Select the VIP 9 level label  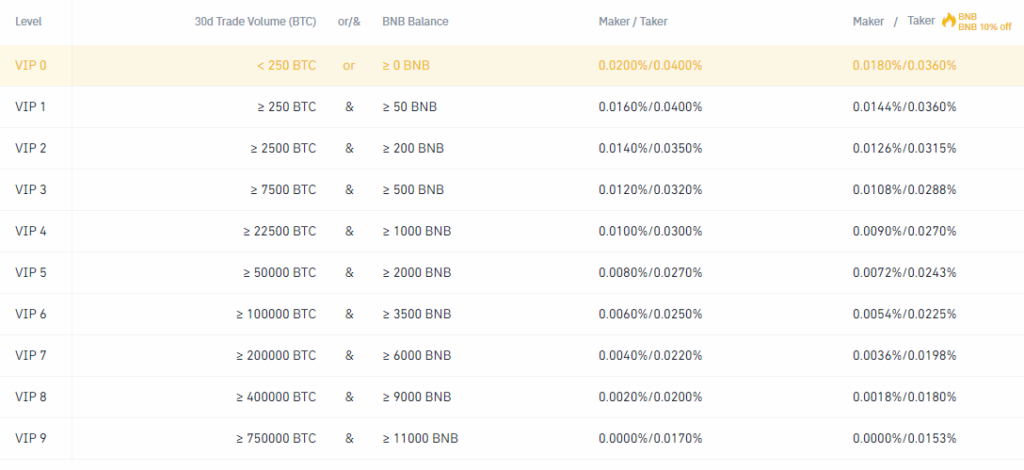31,438
